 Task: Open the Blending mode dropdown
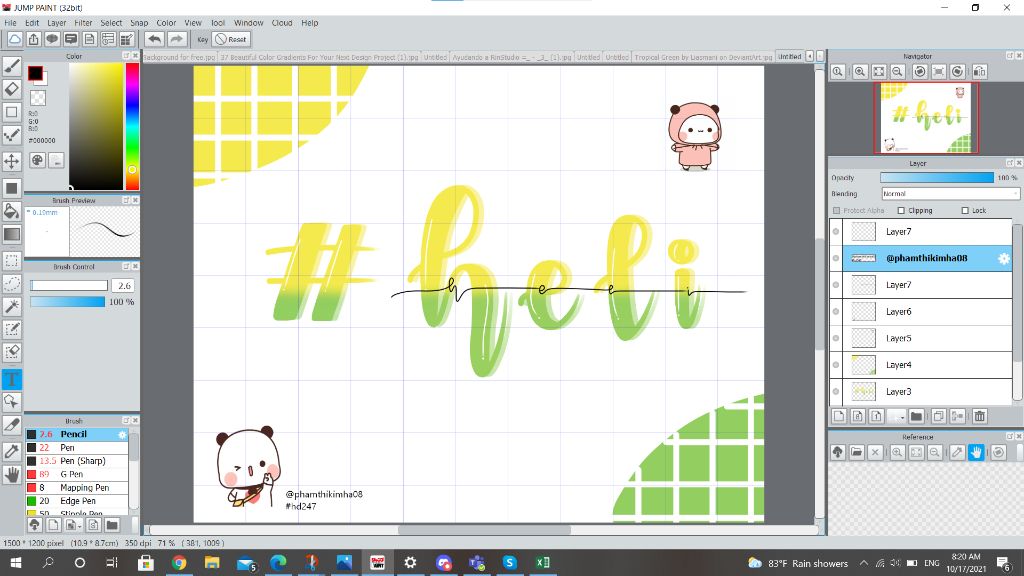pos(950,194)
